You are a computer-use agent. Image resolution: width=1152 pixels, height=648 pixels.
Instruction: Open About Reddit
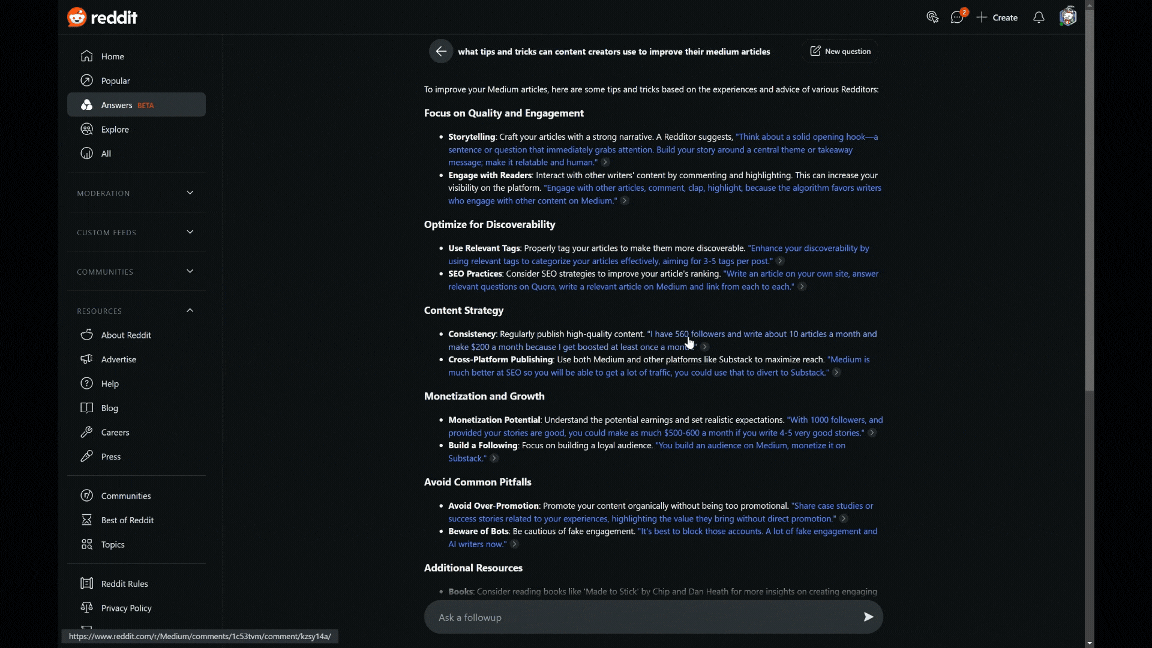click(136, 335)
